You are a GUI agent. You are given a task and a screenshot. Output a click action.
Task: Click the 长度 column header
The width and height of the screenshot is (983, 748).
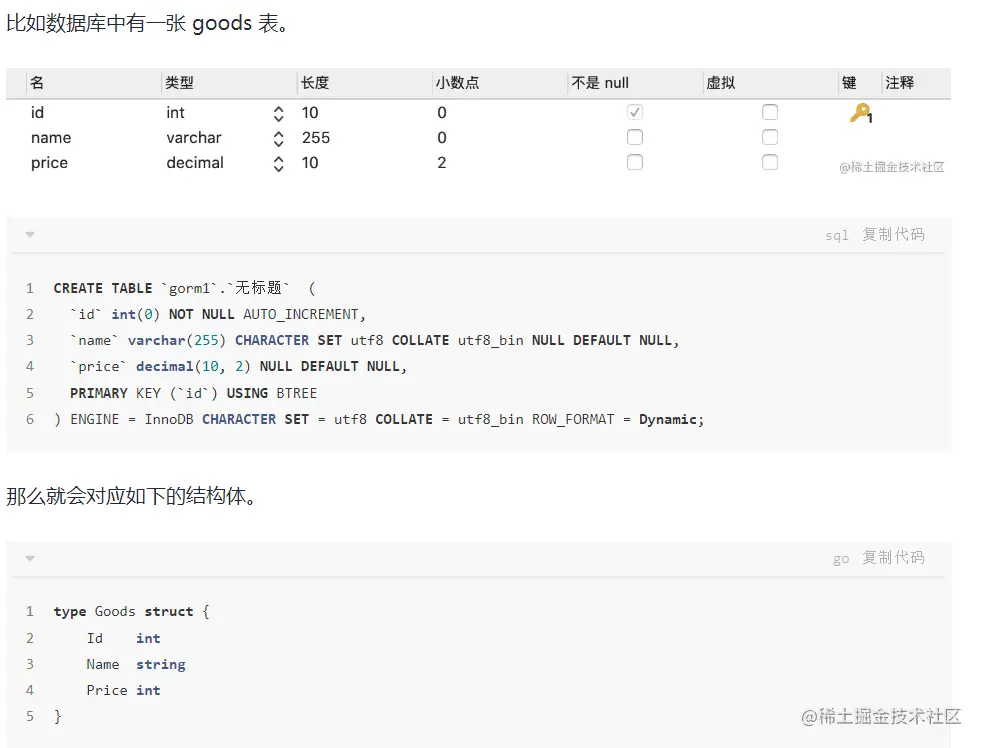point(365,83)
